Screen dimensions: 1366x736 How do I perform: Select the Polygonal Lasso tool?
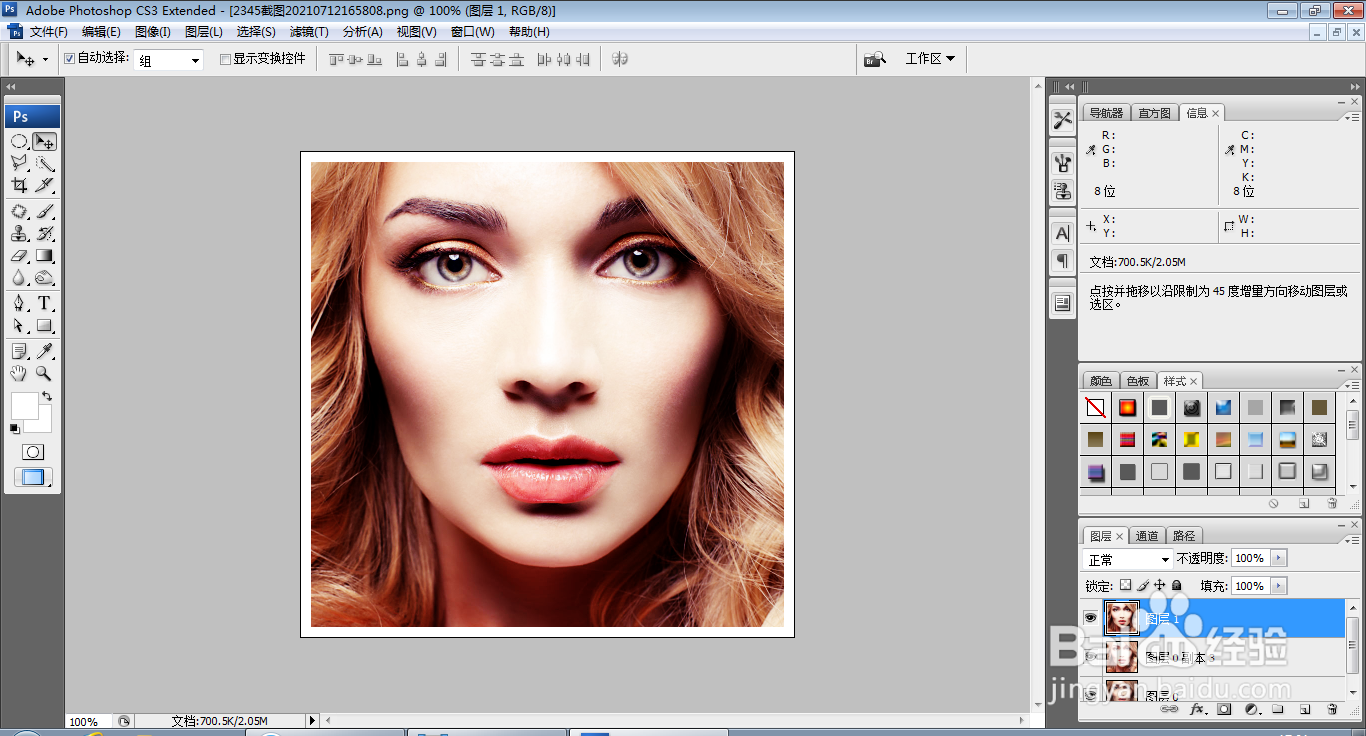tap(19, 163)
